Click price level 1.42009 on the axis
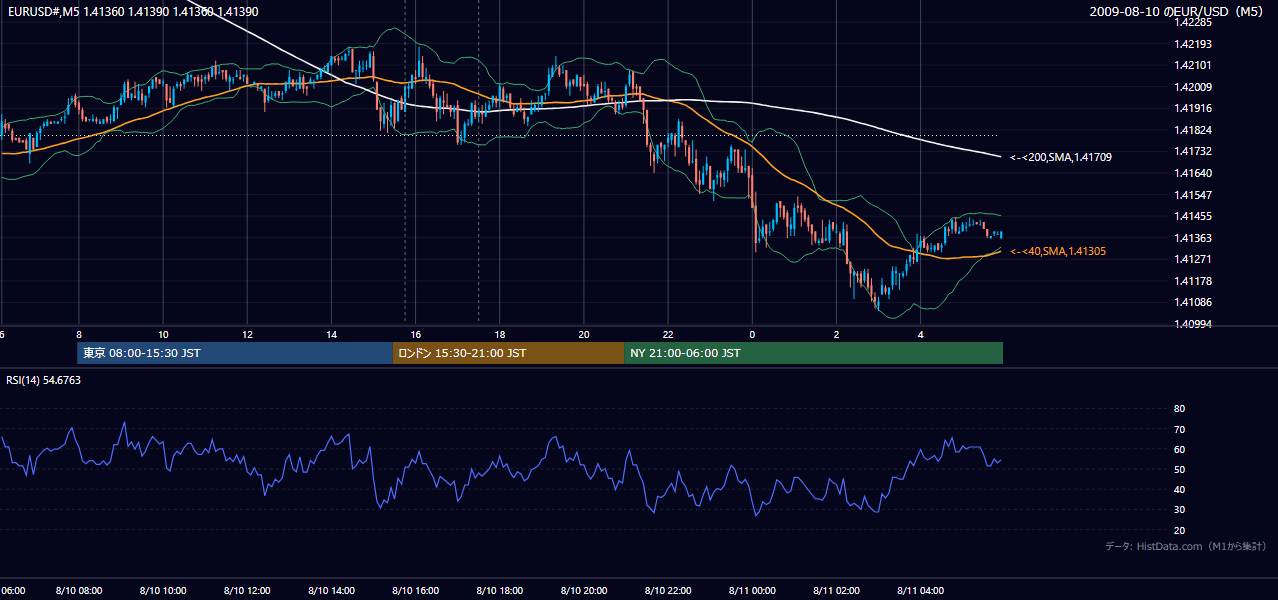This screenshot has height=600, width=1278. 1194,87
